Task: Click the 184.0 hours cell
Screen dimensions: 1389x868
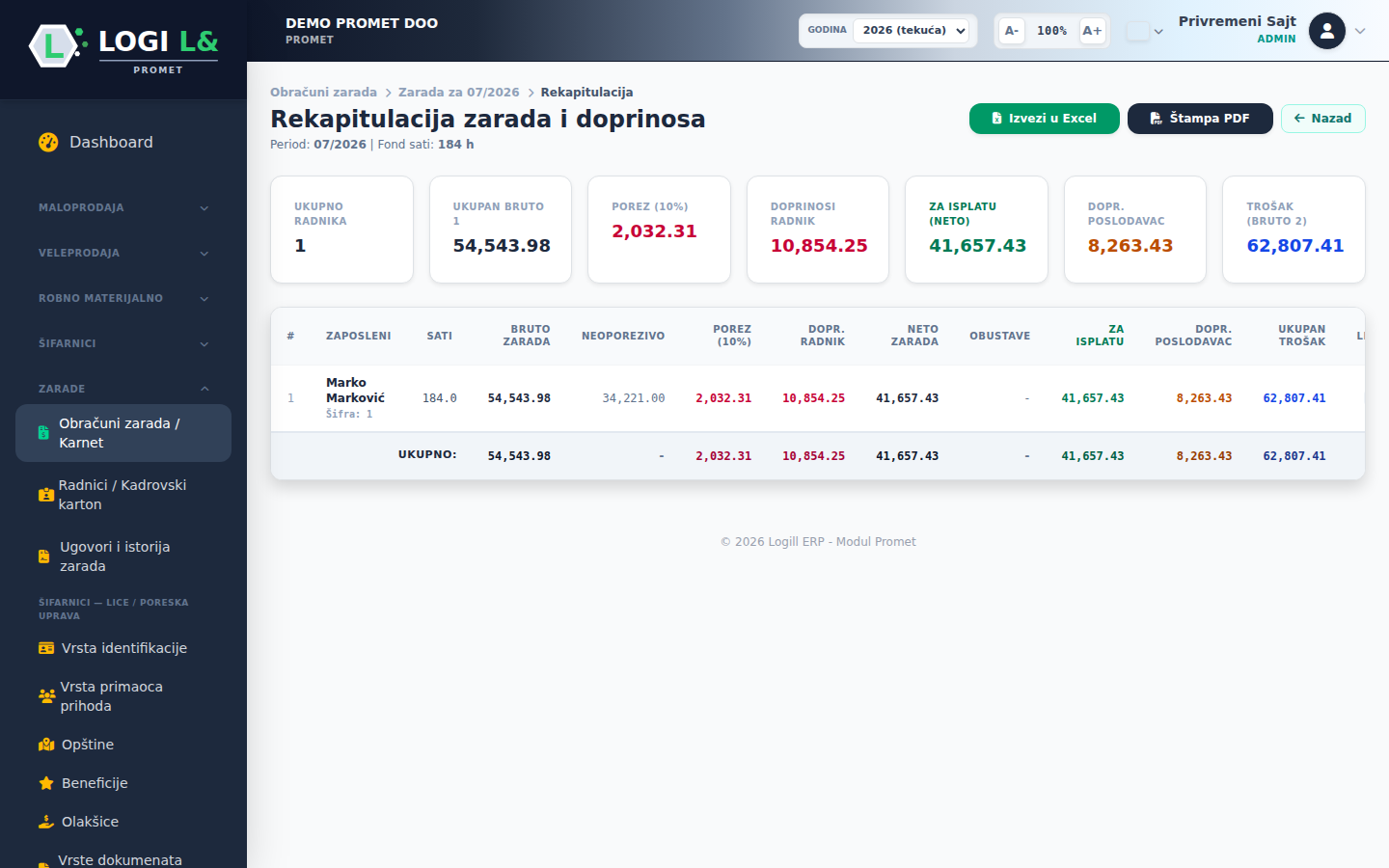Action: tap(440, 398)
